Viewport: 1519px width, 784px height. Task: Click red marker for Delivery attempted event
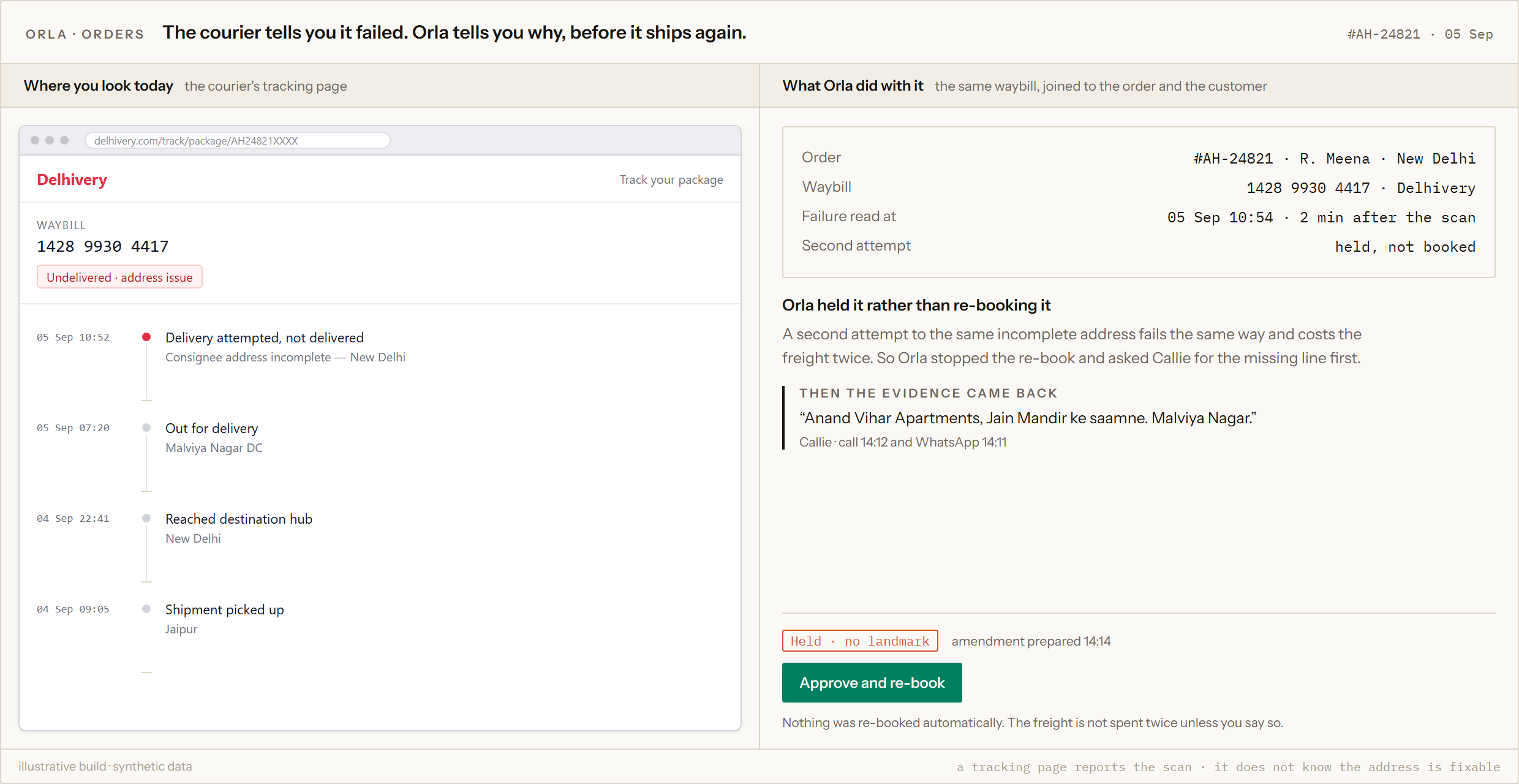146,337
